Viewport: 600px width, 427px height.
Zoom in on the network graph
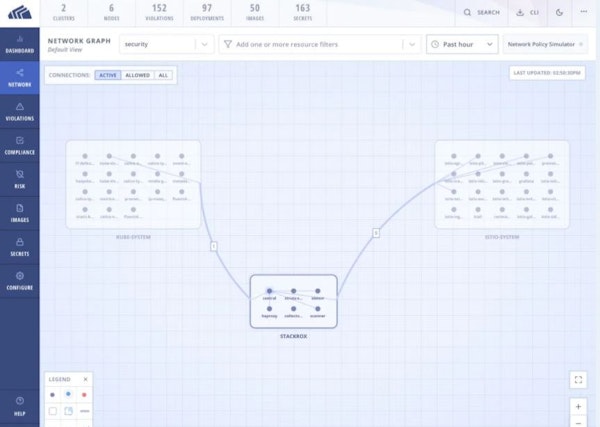[578, 407]
